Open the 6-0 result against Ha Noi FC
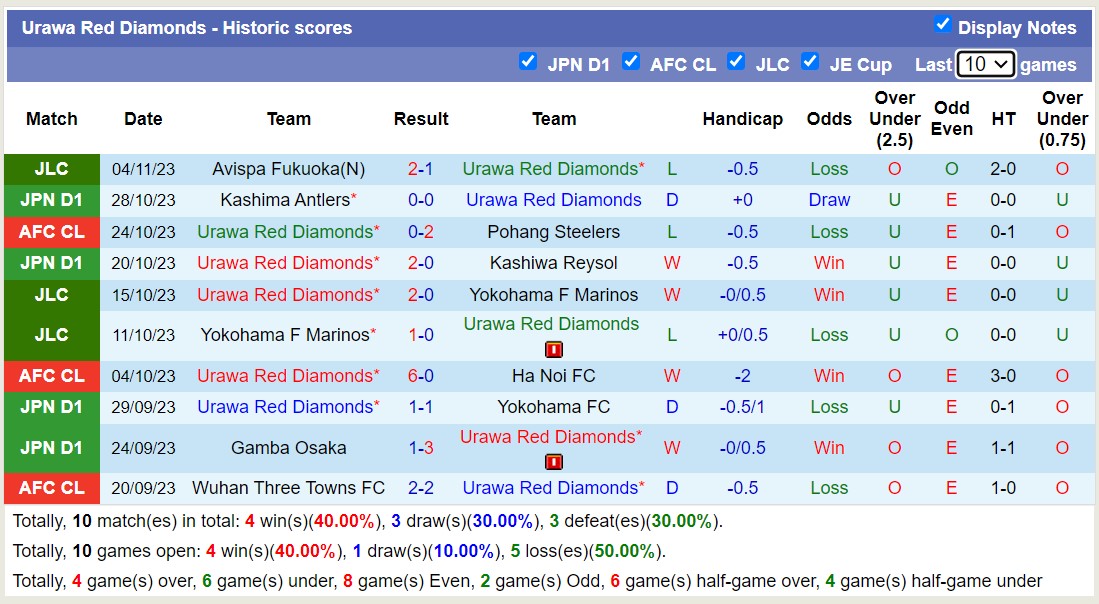The image size is (1099, 604). tap(421, 376)
